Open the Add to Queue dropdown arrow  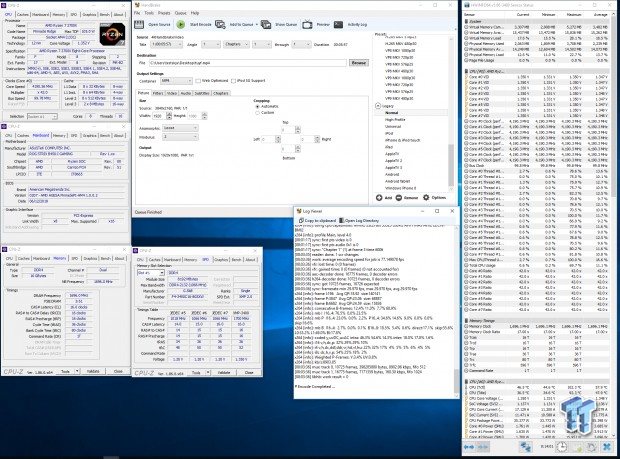pyautogui.click(x=257, y=25)
